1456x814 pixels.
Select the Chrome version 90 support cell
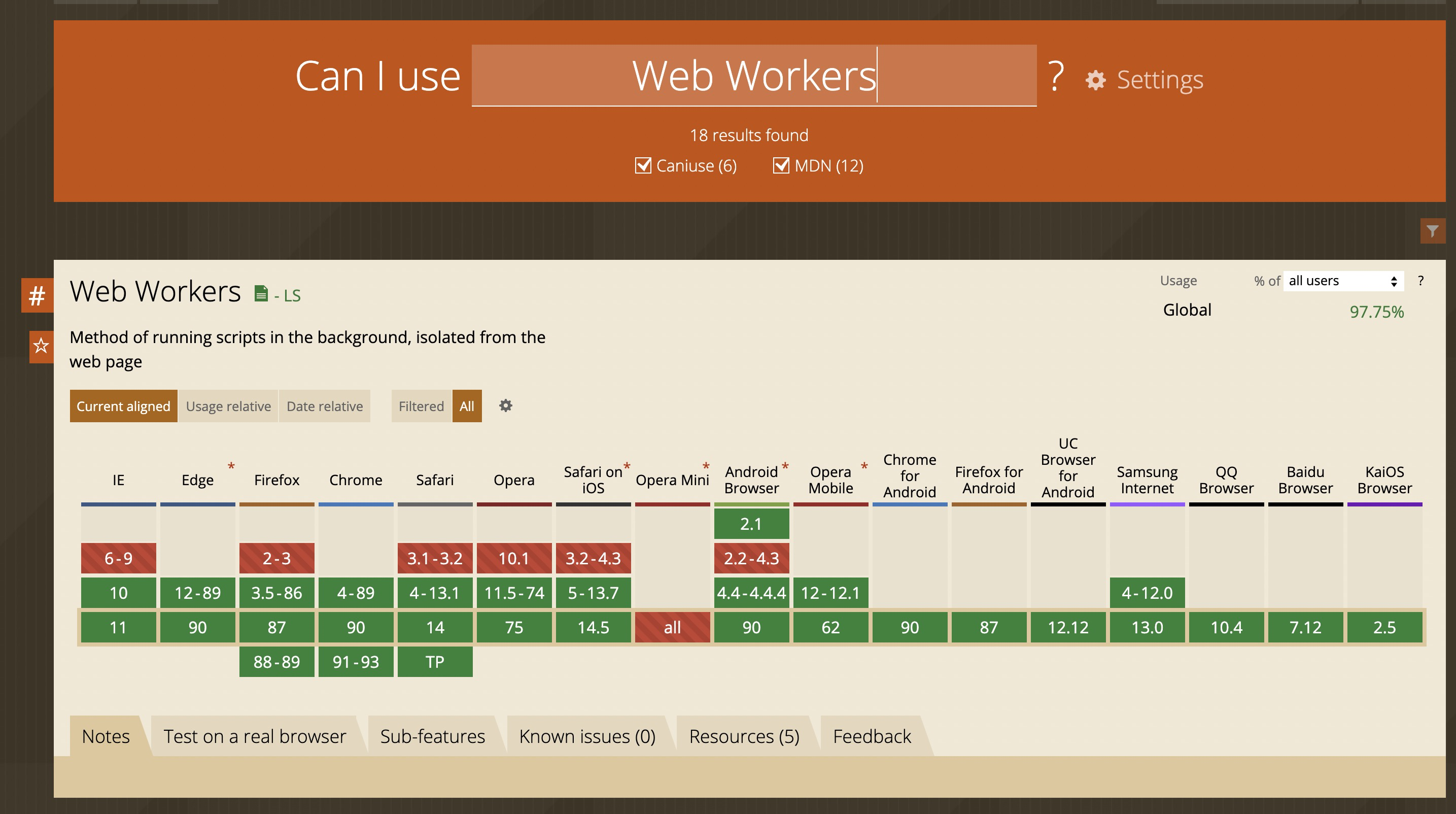pyautogui.click(x=355, y=627)
